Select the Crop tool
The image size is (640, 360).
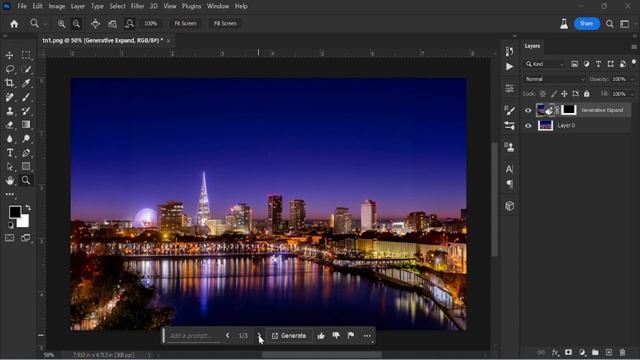(10, 83)
